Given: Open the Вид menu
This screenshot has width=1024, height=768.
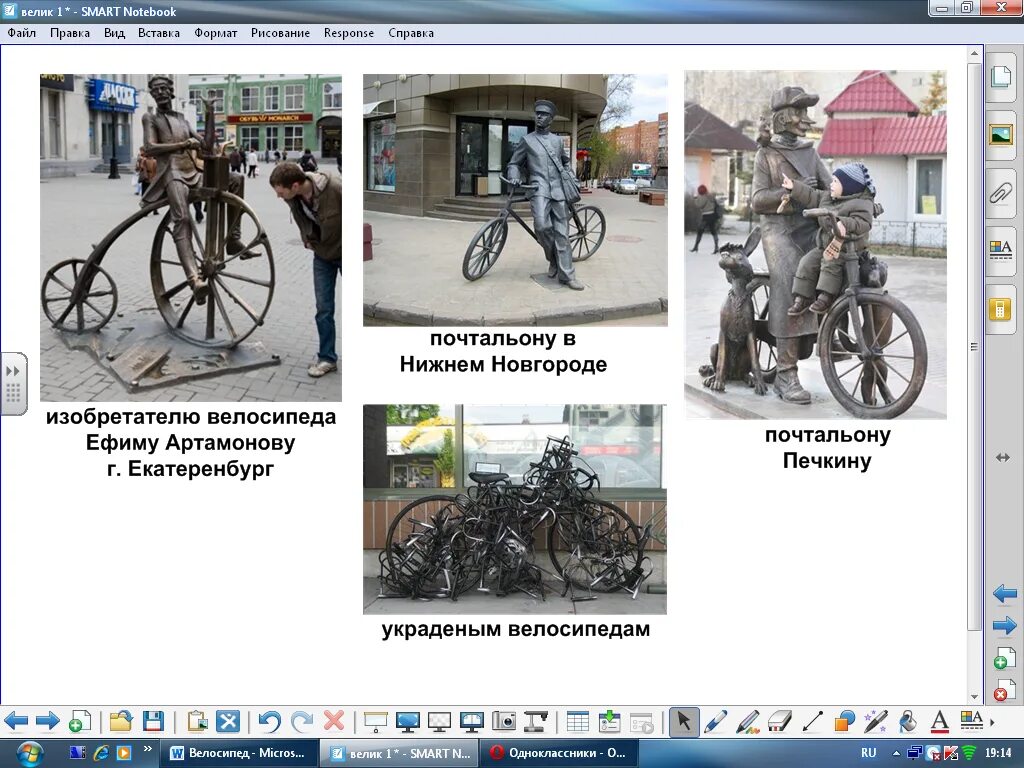Looking at the screenshot, I should pos(114,33).
